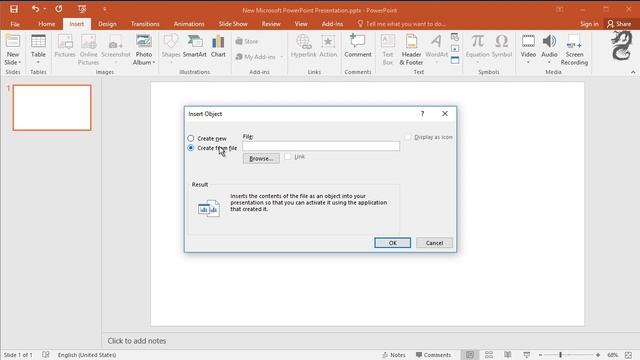Screen dimensions: 640x360
Task: Open the Undo history dropdown arrow
Action: tap(44, 9)
